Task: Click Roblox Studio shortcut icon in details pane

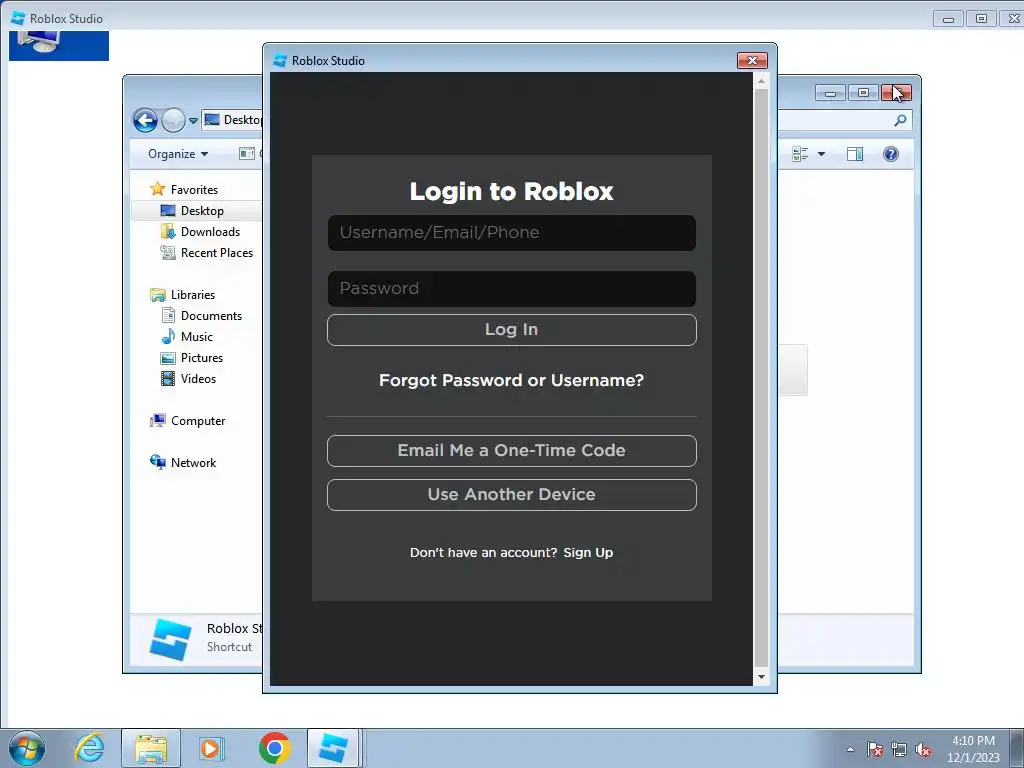Action: point(170,639)
